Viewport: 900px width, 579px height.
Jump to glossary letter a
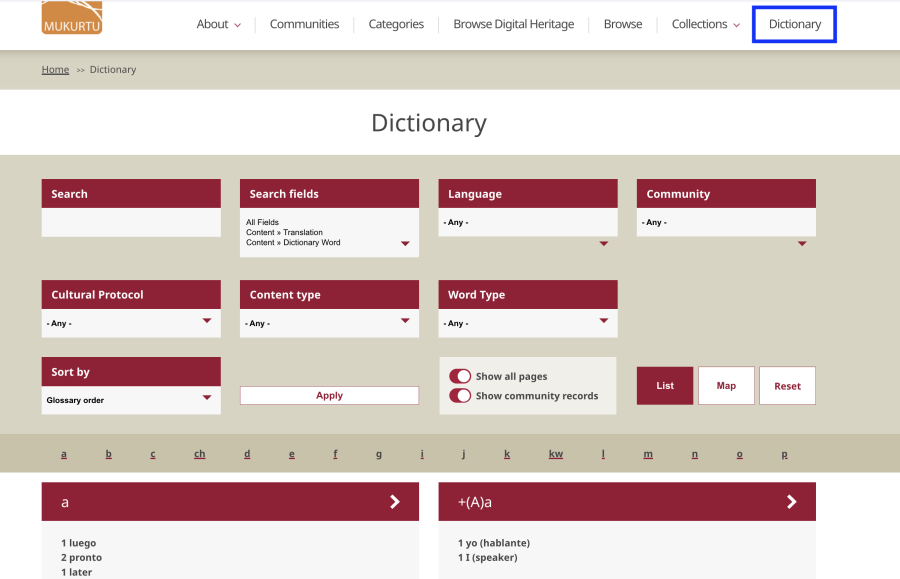point(64,454)
